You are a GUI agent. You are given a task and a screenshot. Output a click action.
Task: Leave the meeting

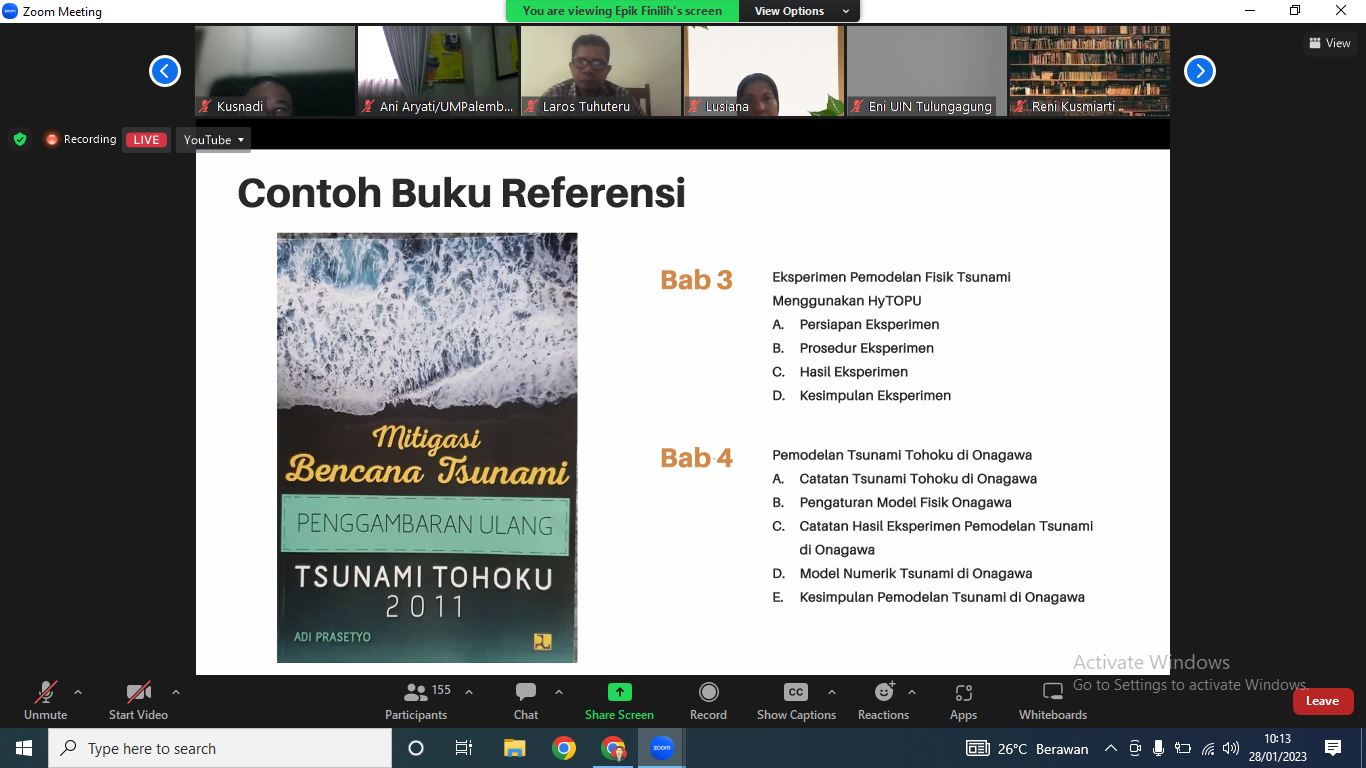point(1322,701)
